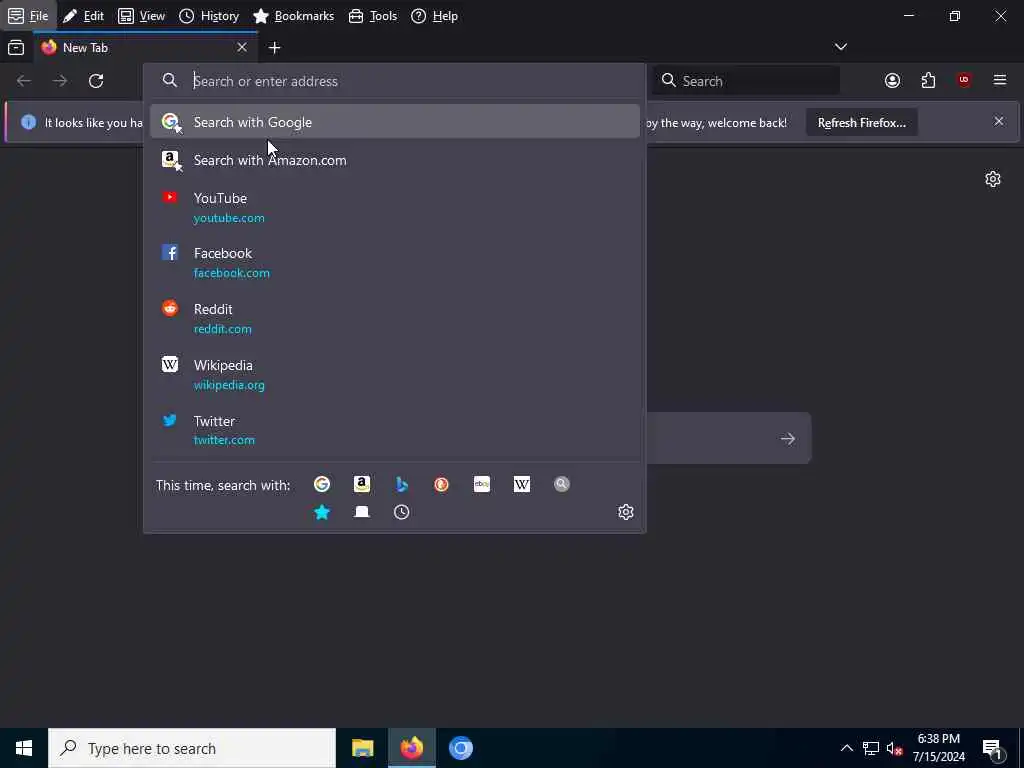Search open tabs with the tab icon
This screenshot has width=1024, height=768.
[x=362, y=512]
